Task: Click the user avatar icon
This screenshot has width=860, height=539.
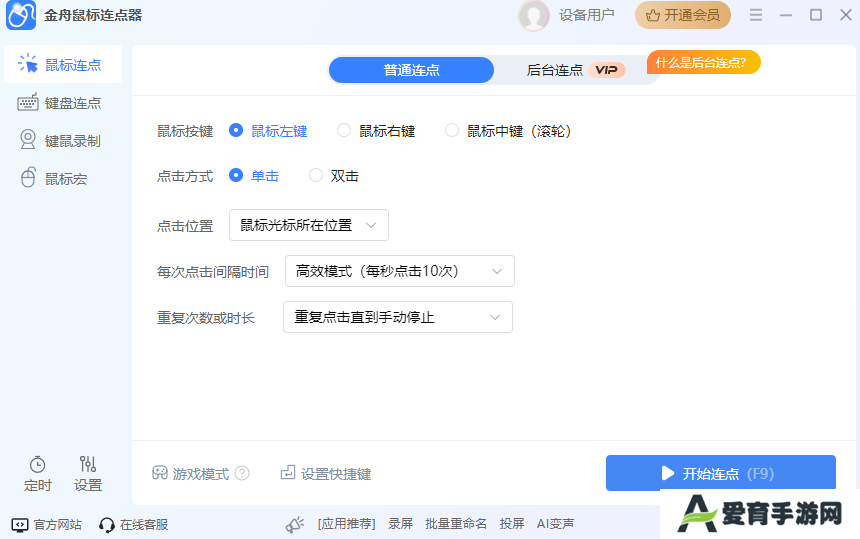Action: click(533, 15)
